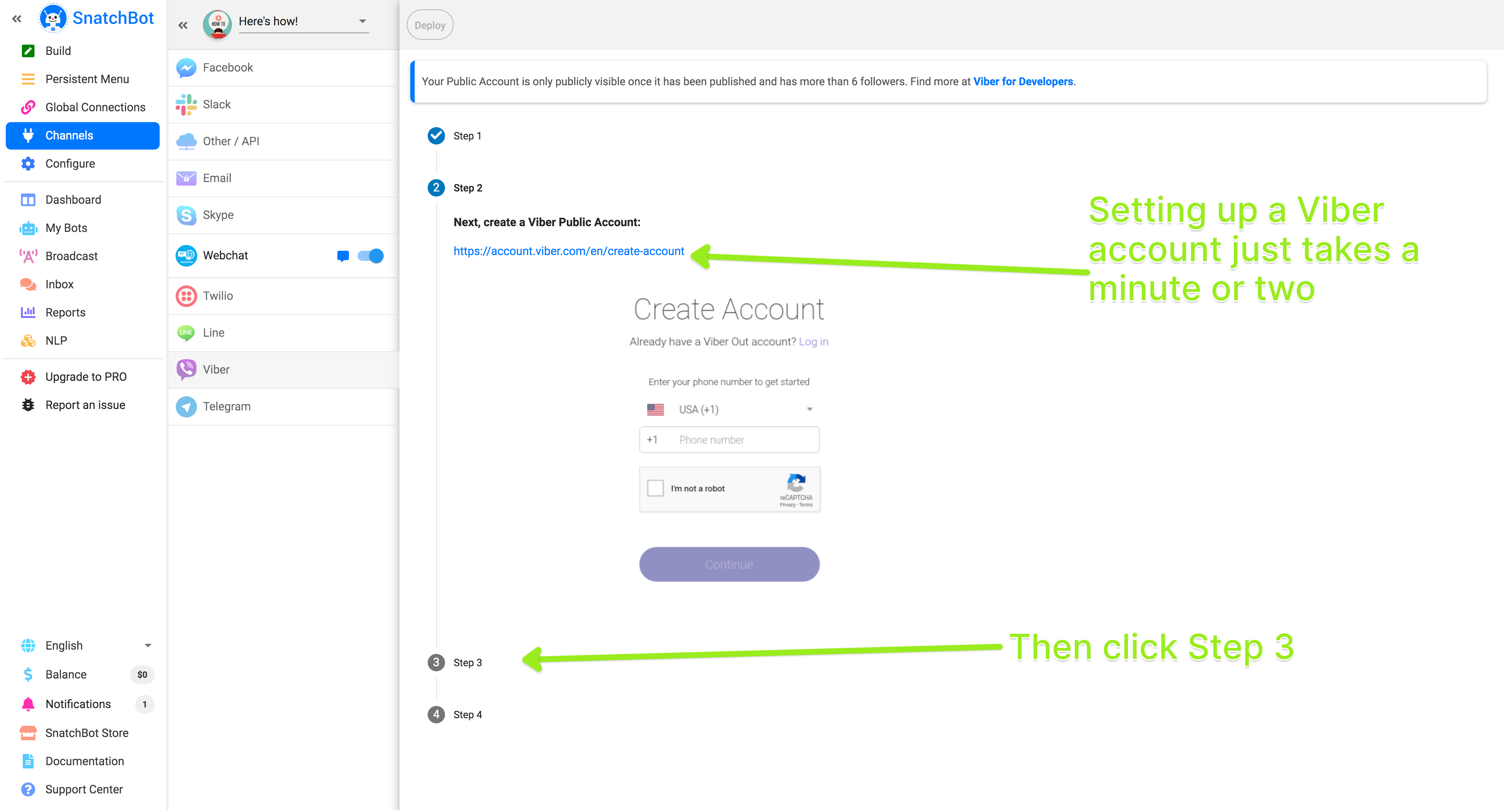This screenshot has width=1512, height=810.
Task: Select the Skype channel icon
Action: click(x=186, y=215)
